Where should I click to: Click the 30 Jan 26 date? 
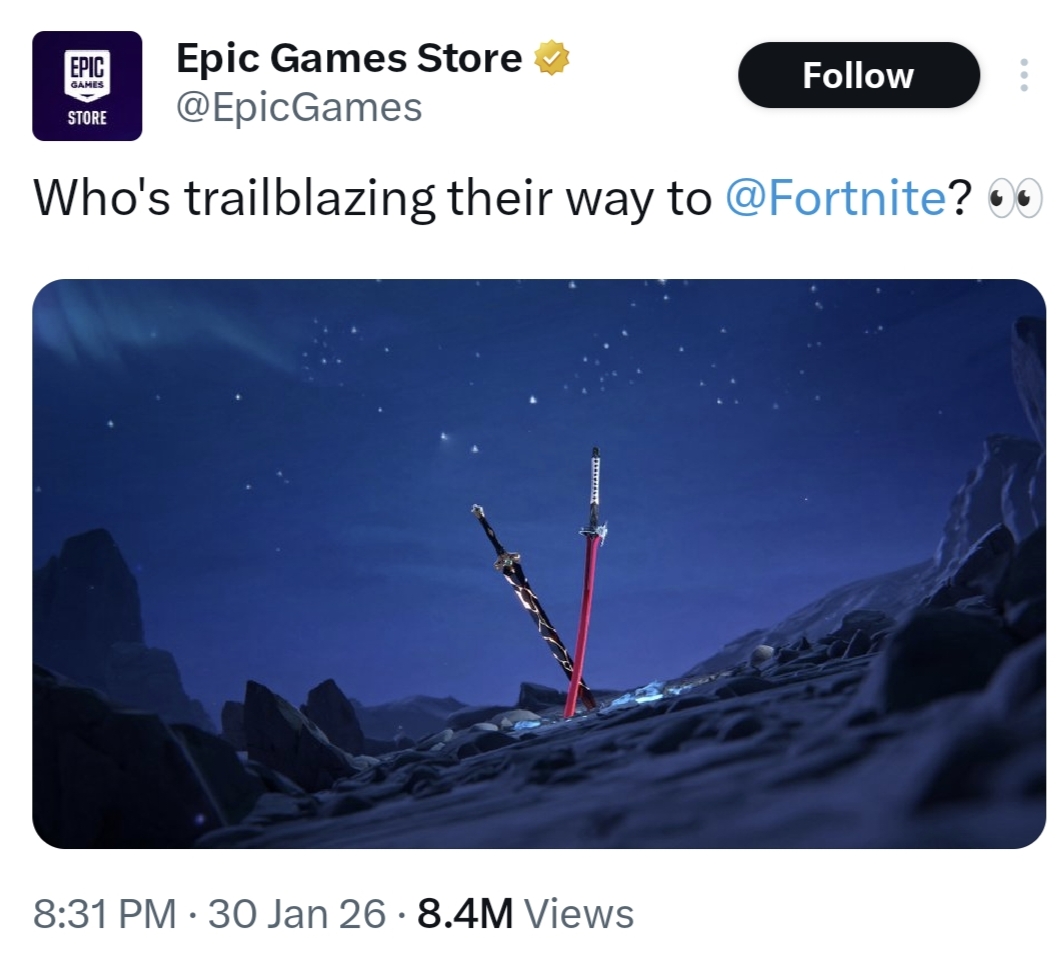(297, 913)
